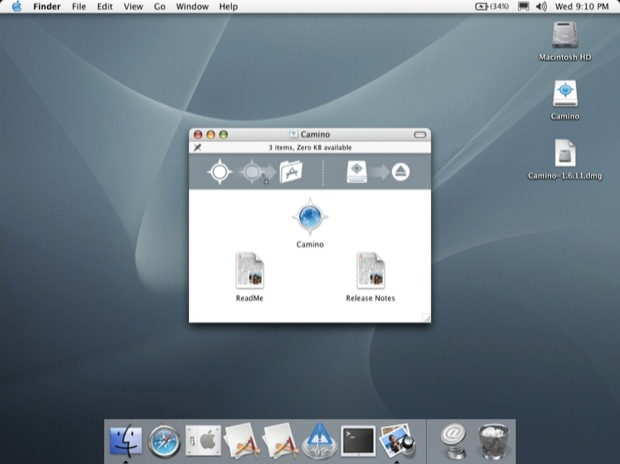Click the '3 items, Zero KB available' status text

pos(310,148)
